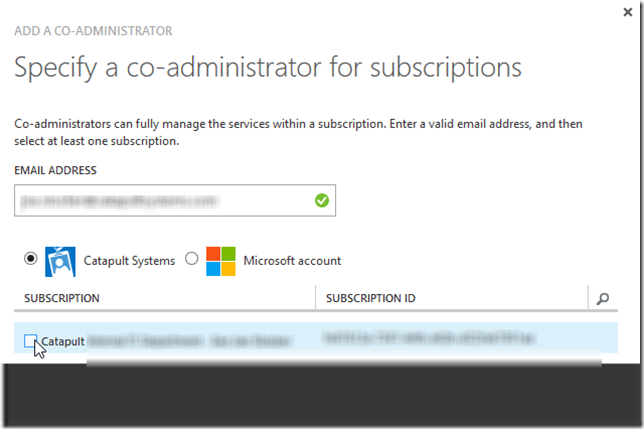Check the Catapult subscription checkbox

coord(30,341)
